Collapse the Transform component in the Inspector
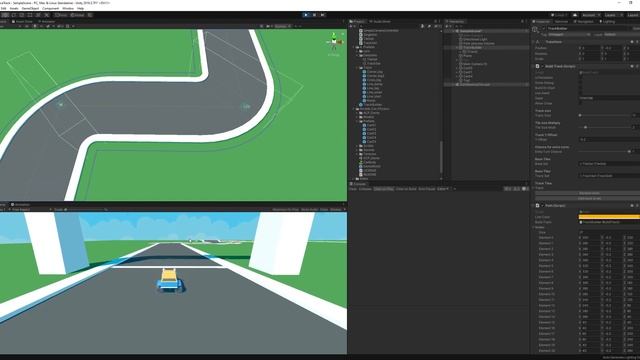The image size is (640, 360). (534, 42)
